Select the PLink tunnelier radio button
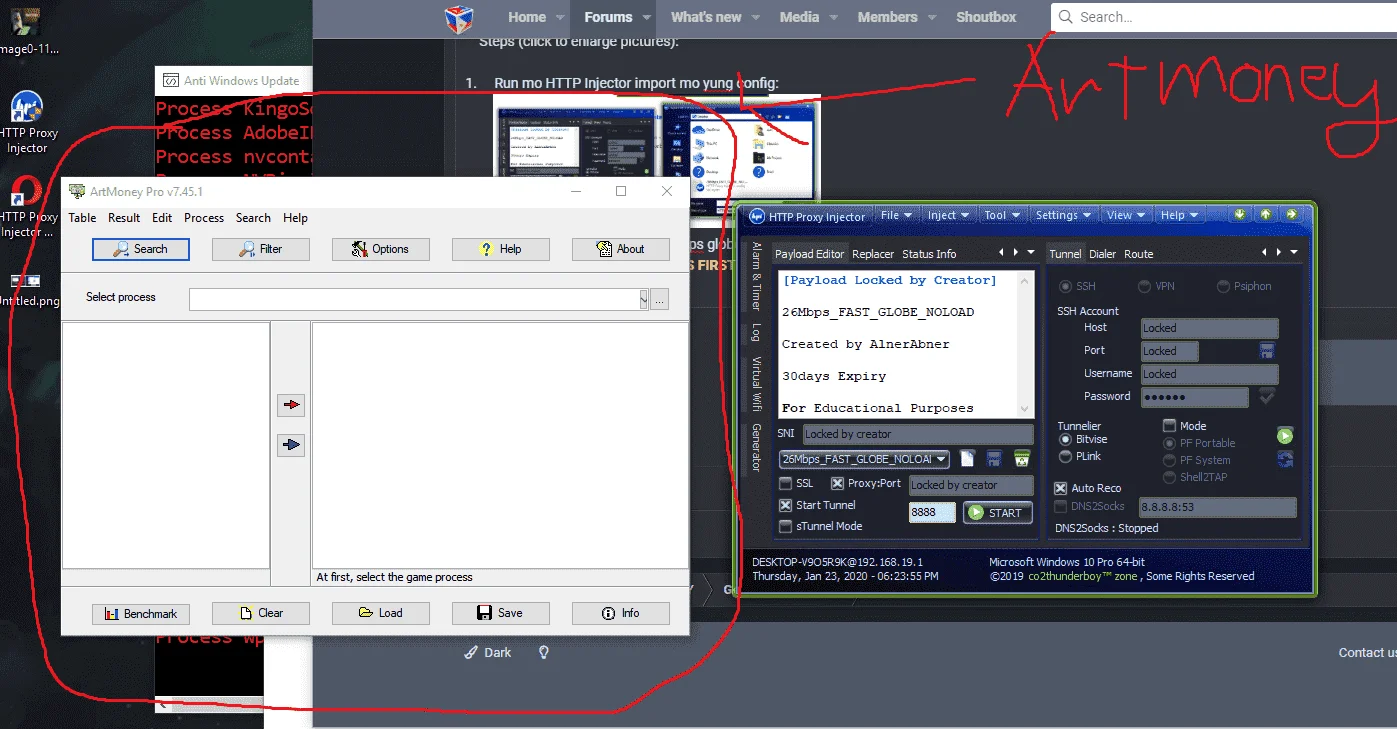Screen dimensions: 1397x729 [x=1065, y=456]
